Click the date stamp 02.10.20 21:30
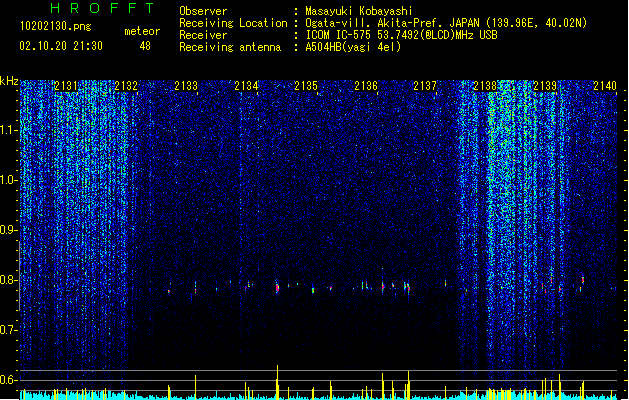The image size is (629, 400). click(61, 46)
